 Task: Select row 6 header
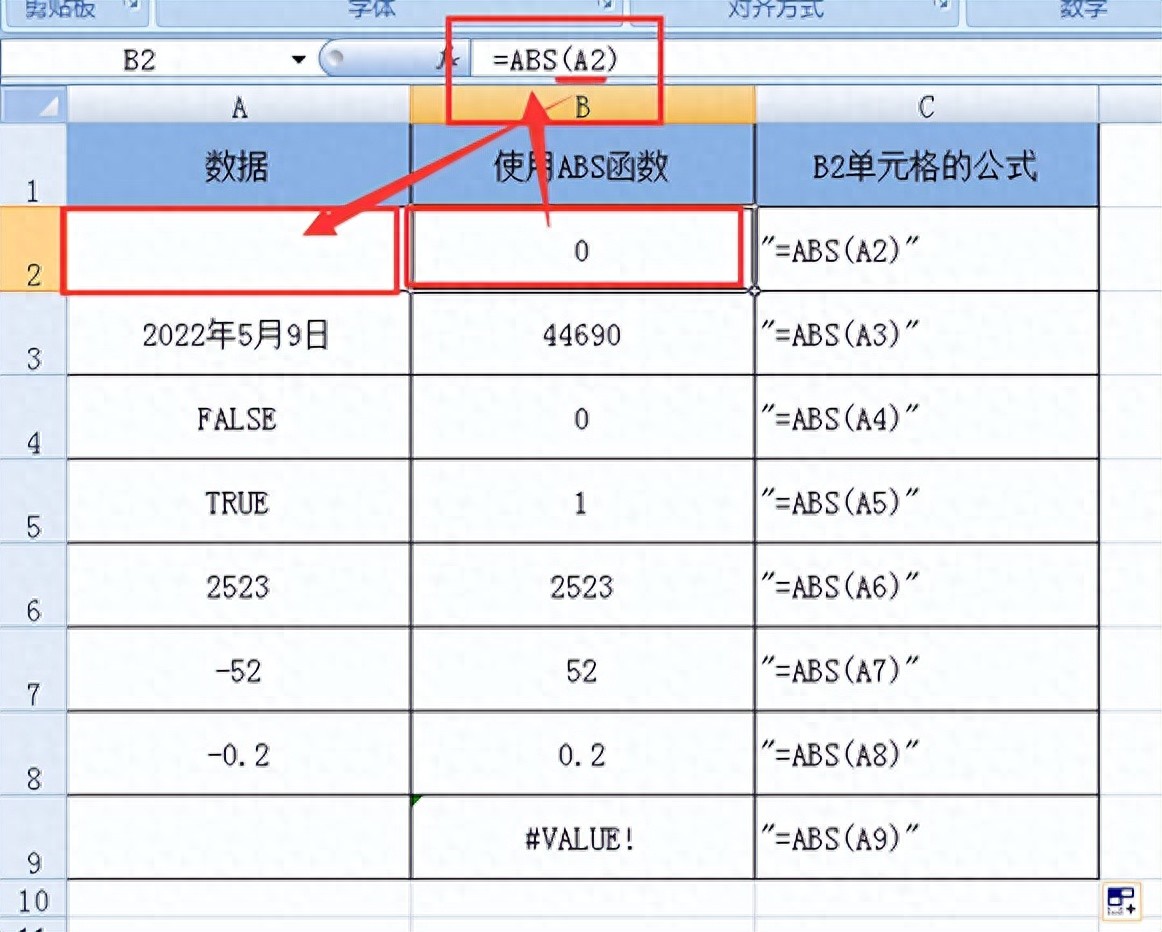33,585
